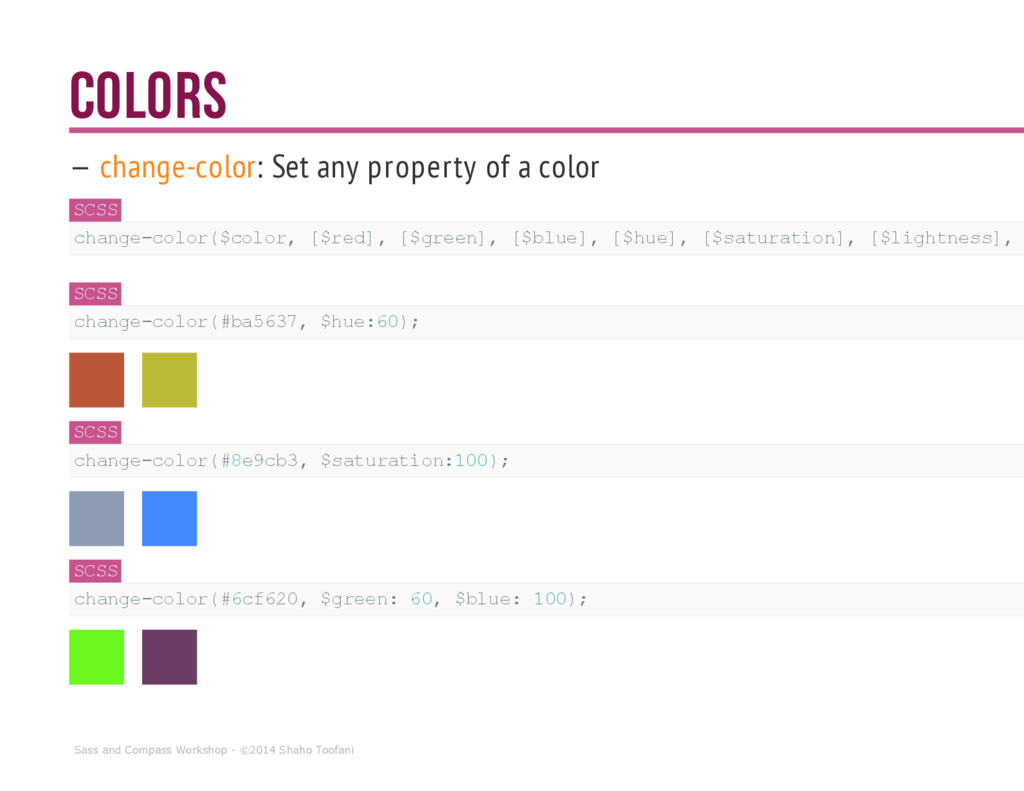
Task: Click SCSS badge above the saturation example
Action: tap(95, 432)
